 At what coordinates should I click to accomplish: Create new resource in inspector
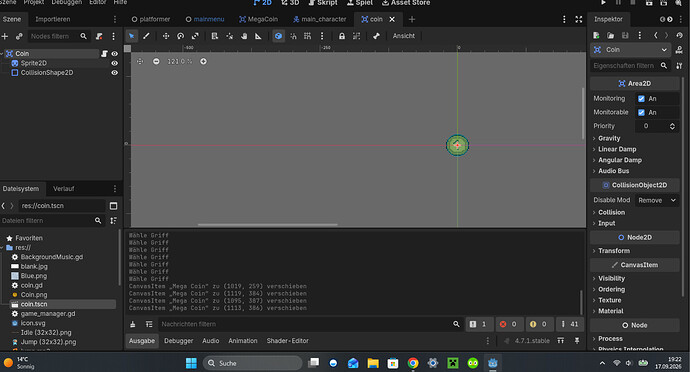click(x=596, y=35)
